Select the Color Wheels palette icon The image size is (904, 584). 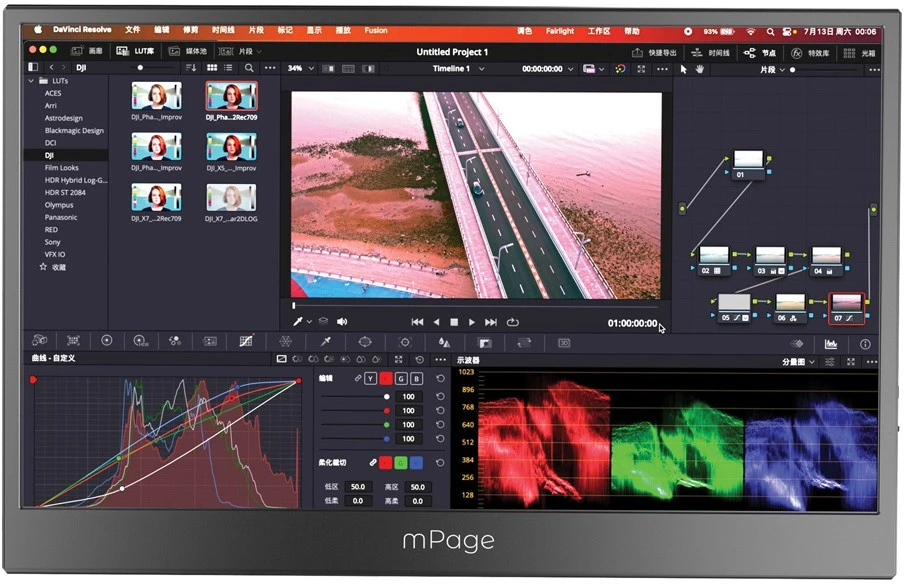click(x=107, y=341)
